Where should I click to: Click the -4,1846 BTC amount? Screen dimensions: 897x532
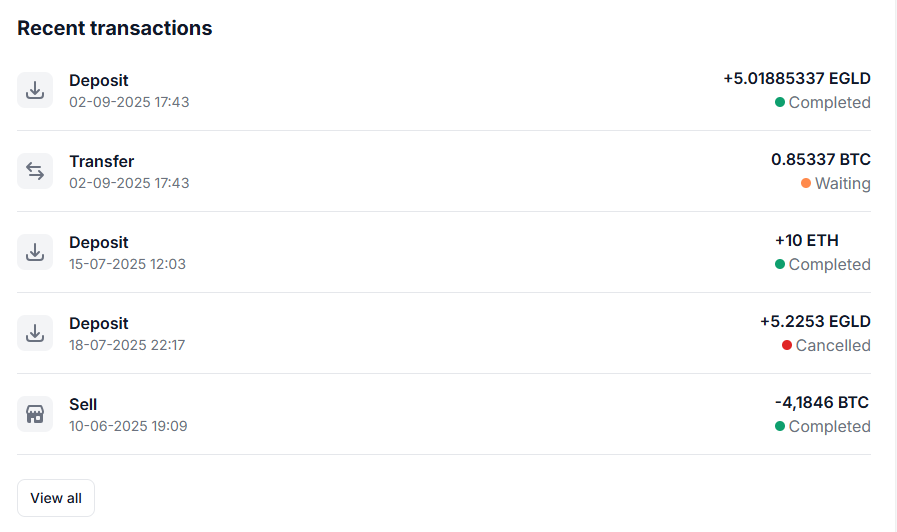[x=821, y=403]
